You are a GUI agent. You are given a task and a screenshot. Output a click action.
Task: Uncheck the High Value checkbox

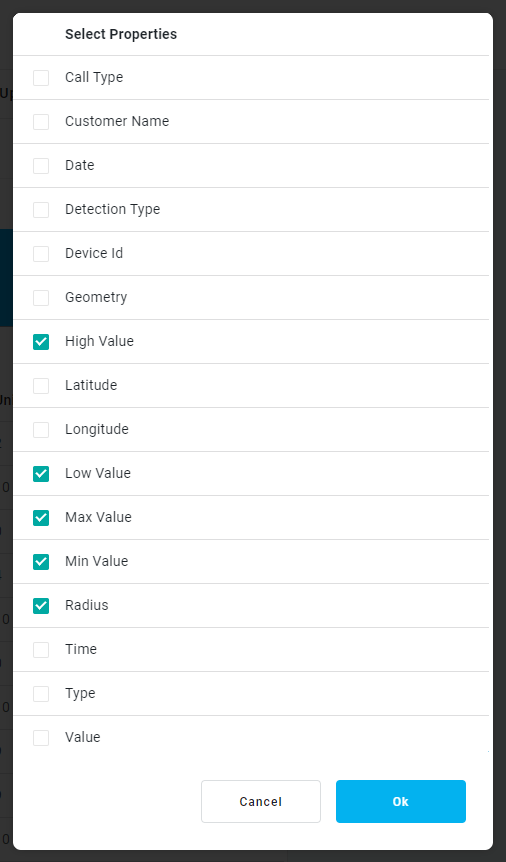(x=41, y=342)
